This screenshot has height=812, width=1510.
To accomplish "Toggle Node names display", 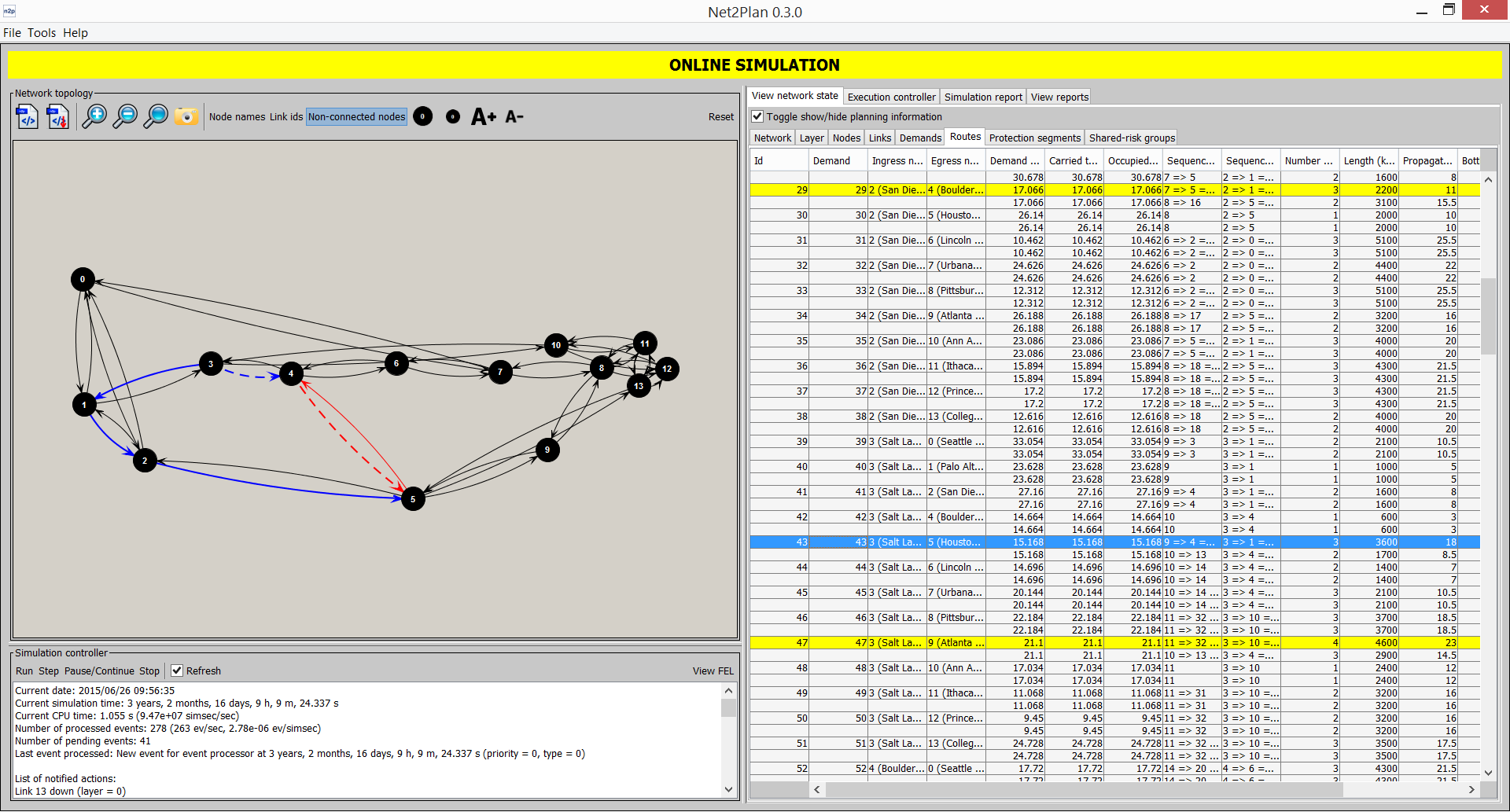I will 237,116.
